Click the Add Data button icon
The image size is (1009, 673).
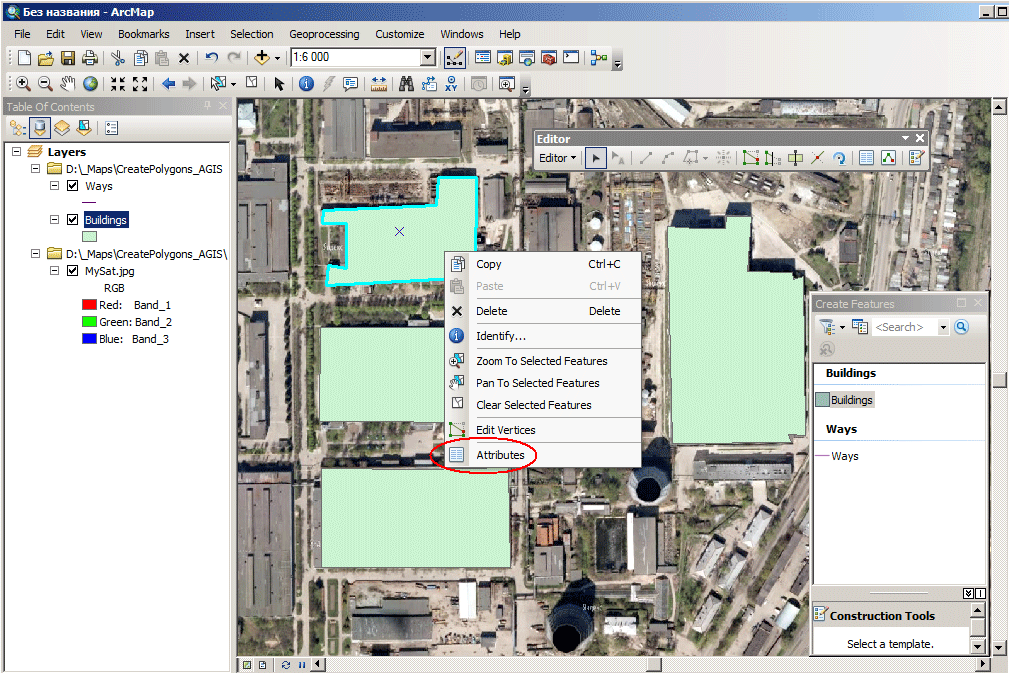tap(262, 58)
